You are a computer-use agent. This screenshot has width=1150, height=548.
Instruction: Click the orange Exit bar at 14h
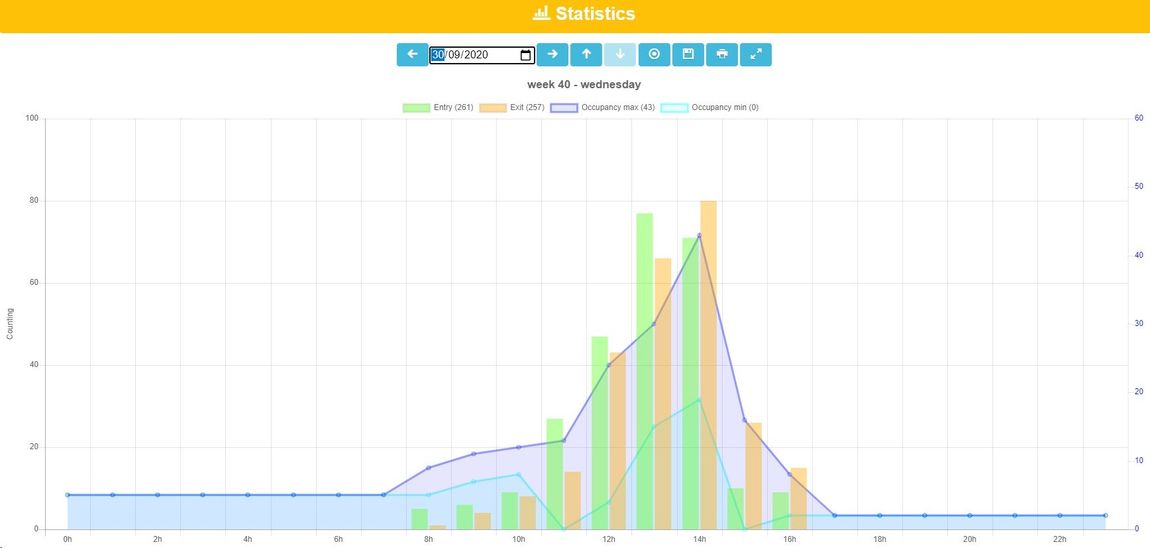708,365
